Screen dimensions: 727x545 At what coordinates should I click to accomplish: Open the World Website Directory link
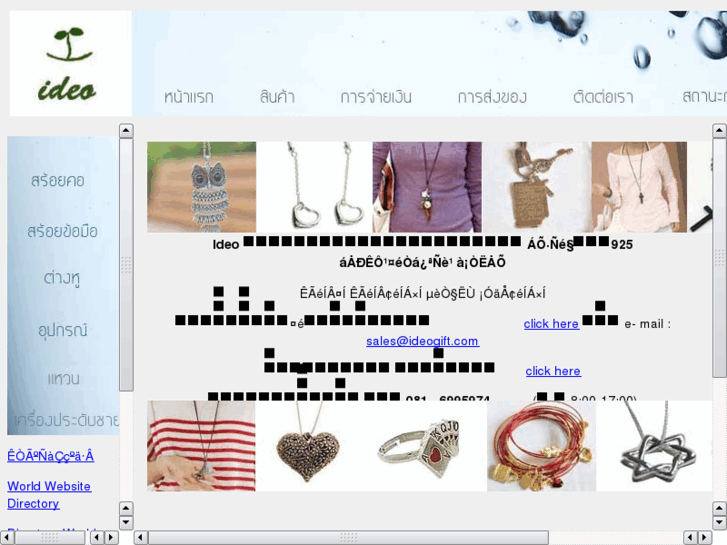tap(49, 495)
